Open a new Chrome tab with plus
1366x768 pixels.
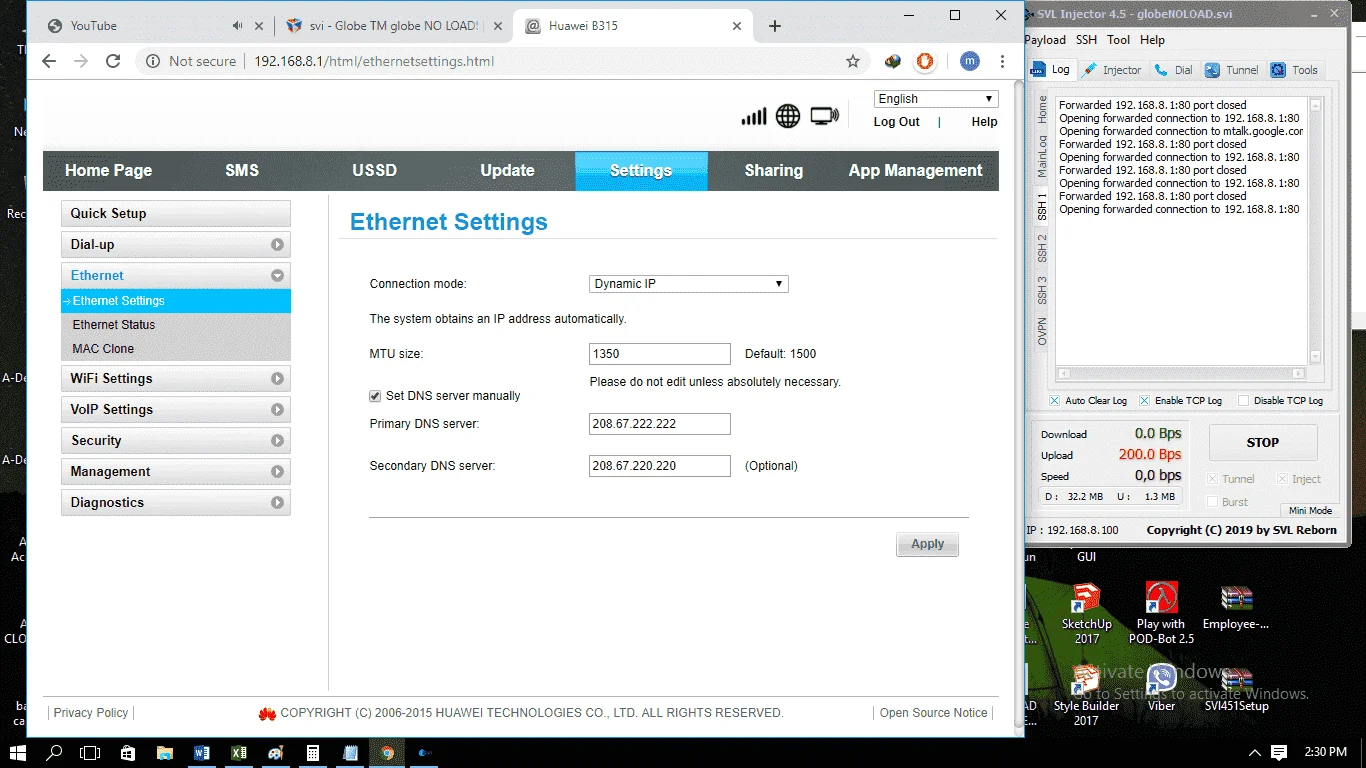[775, 26]
